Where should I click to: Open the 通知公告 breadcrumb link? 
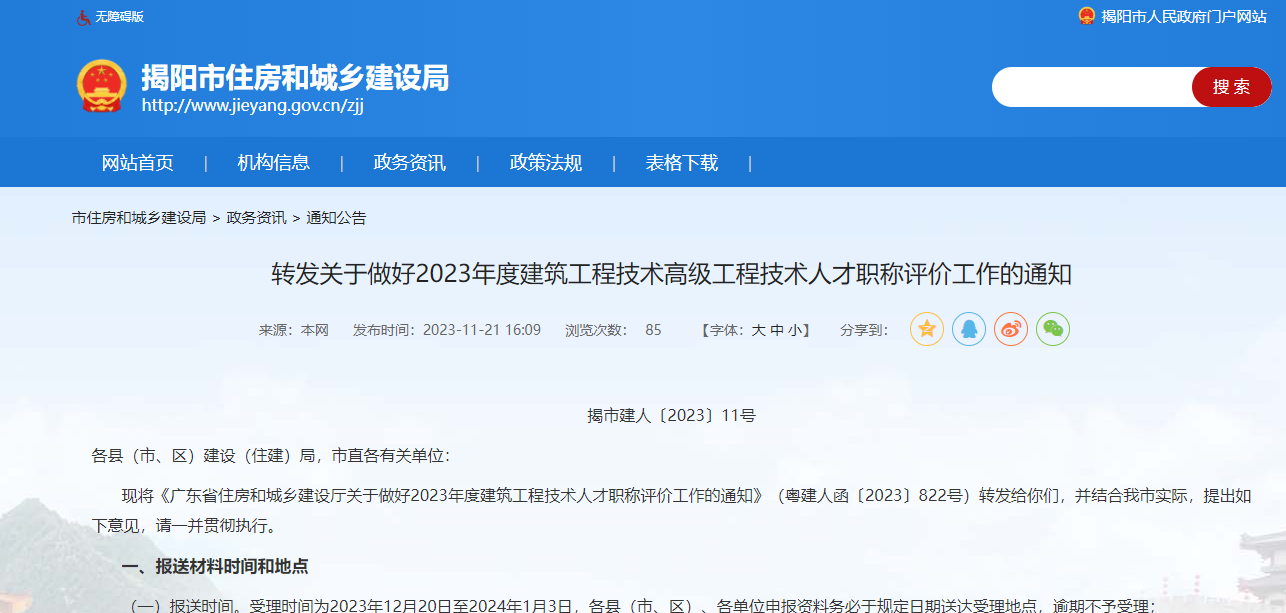pyautogui.click(x=336, y=218)
